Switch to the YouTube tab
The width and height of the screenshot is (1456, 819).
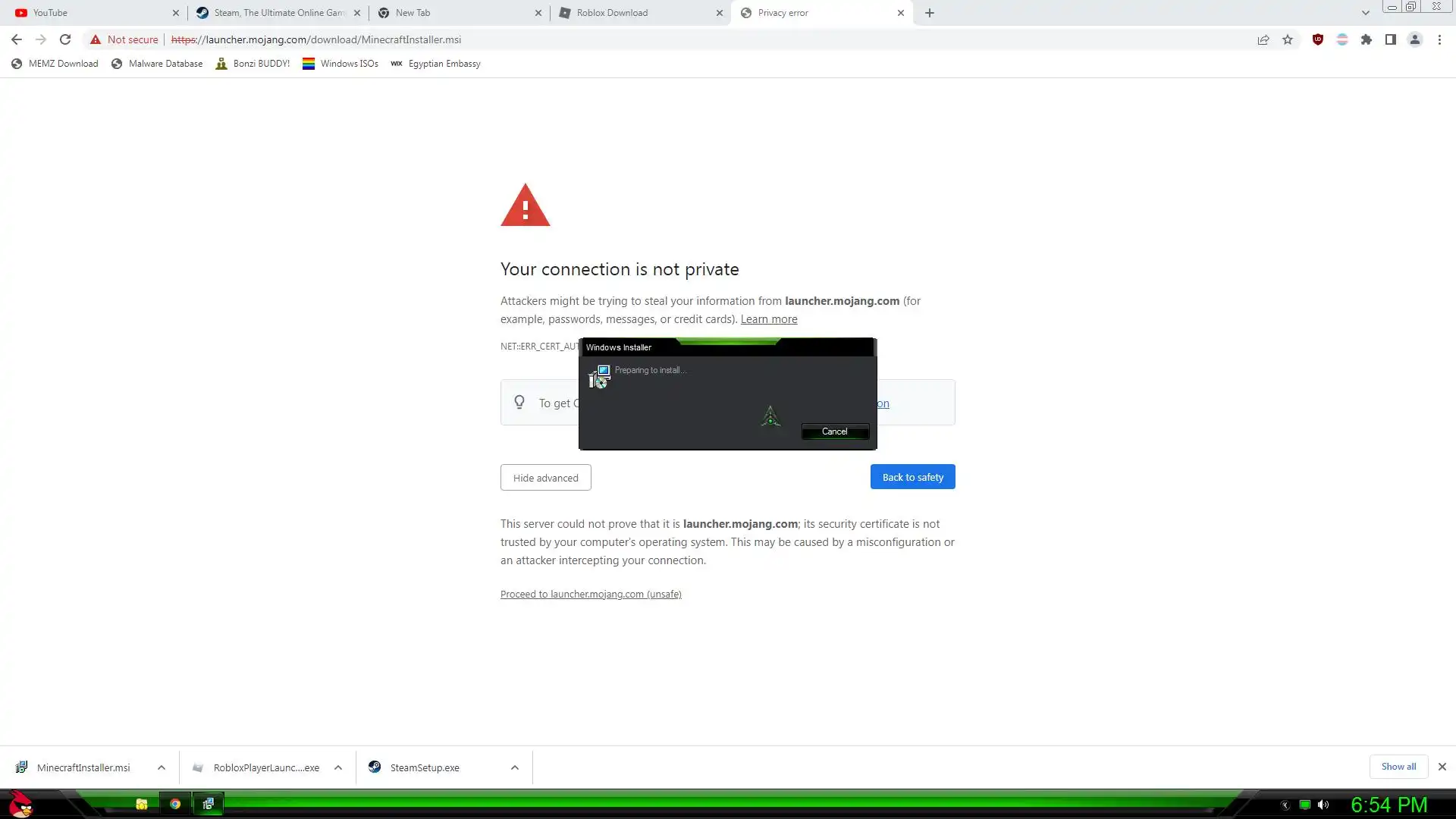(91, 13)
